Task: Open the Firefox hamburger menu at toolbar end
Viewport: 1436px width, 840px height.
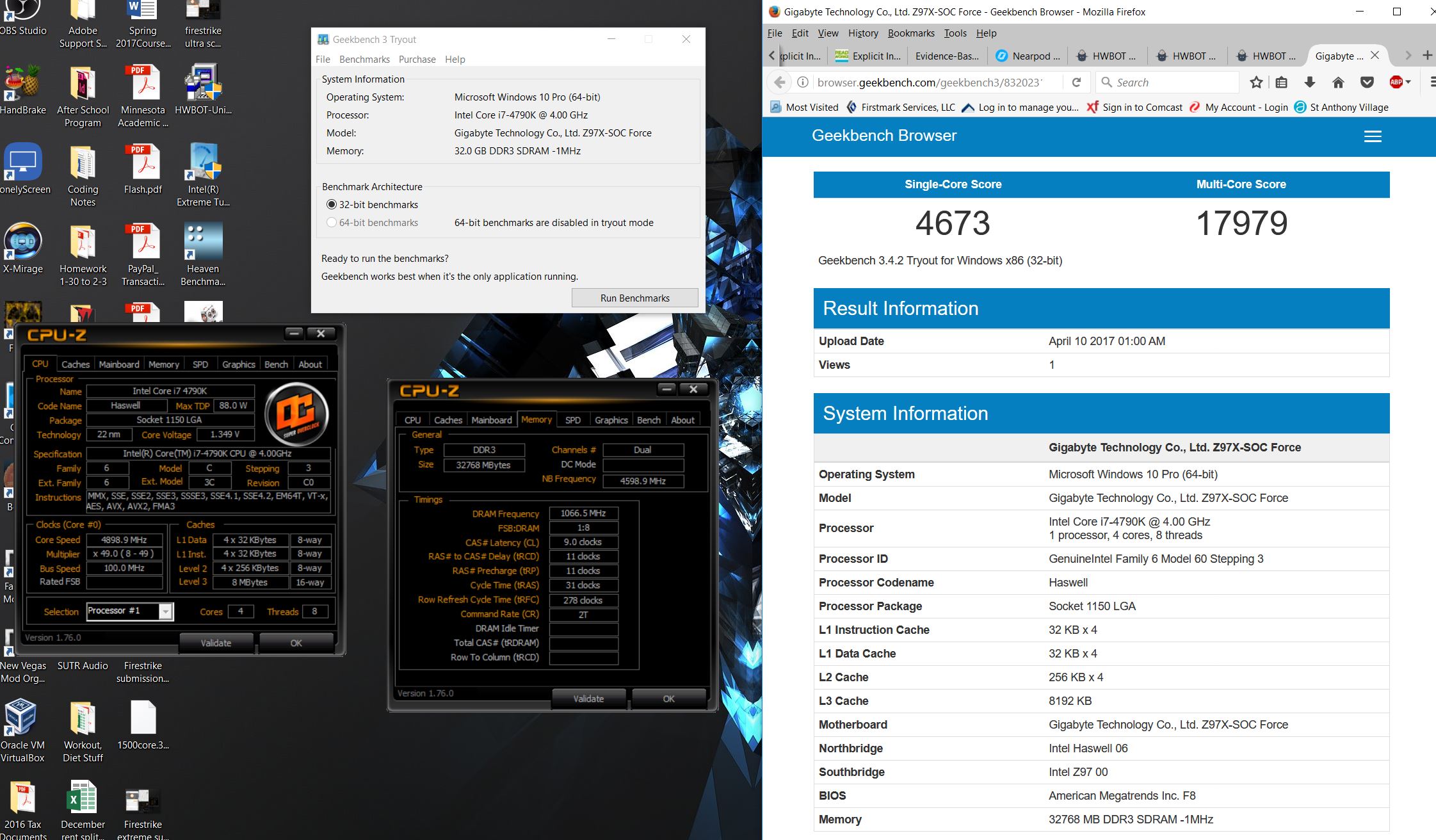Action: pyautogui.click(x=1433, y=82)
